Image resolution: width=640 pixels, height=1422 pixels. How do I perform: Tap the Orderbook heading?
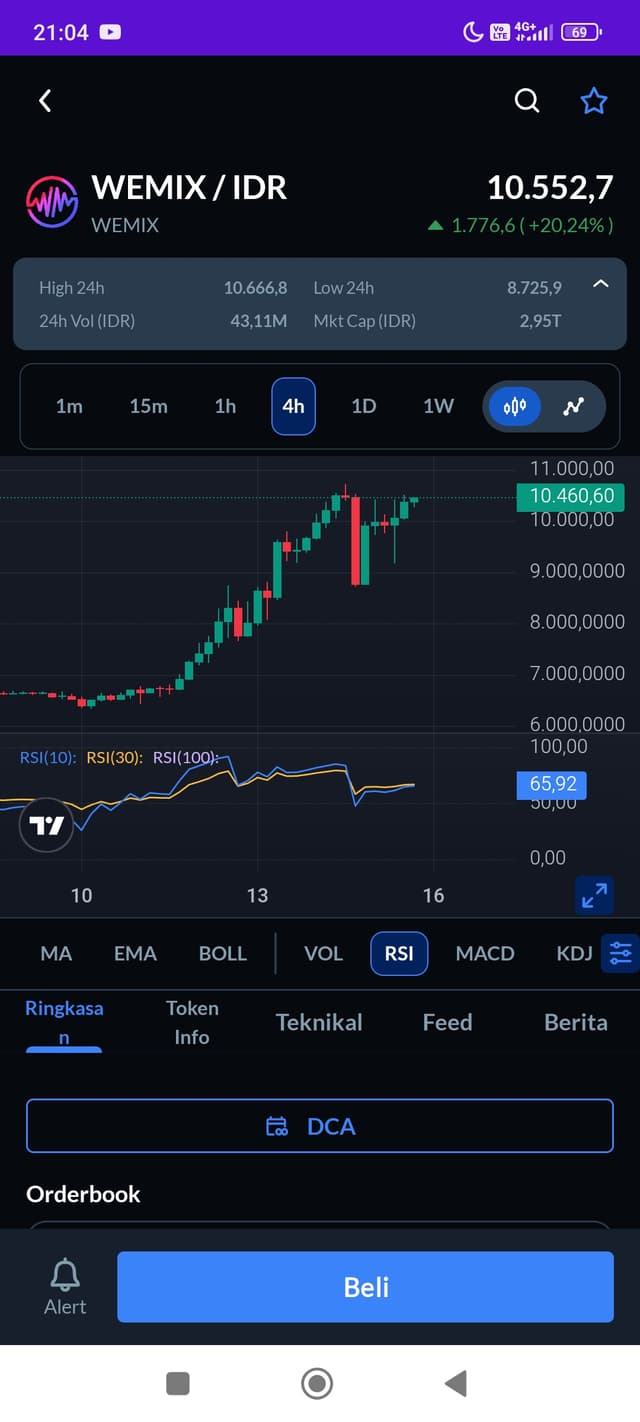point(83,1194)
